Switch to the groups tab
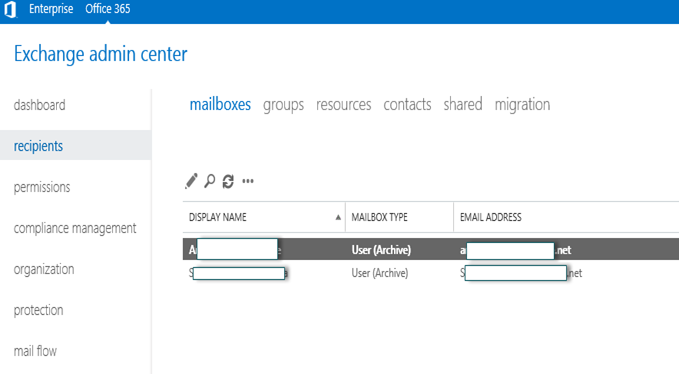The width and height of the screenshot is (679, 374). coord(284,105)
